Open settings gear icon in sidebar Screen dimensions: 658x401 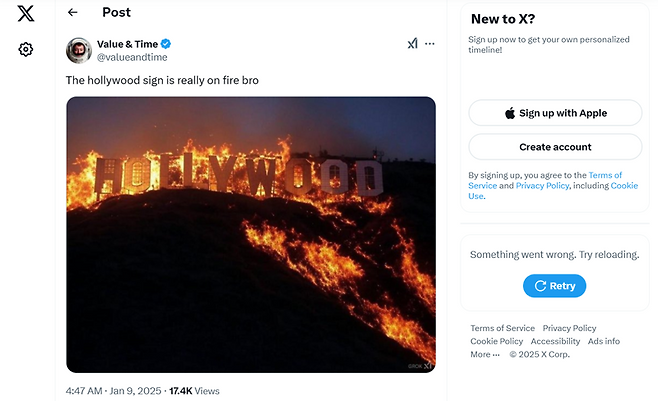[26, 50]
